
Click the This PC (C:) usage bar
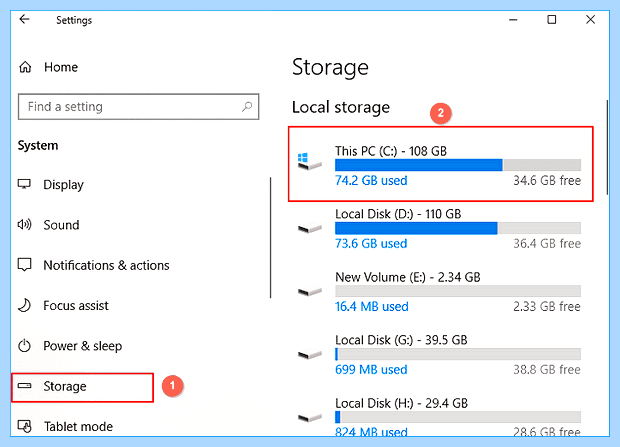coord(458,165)
